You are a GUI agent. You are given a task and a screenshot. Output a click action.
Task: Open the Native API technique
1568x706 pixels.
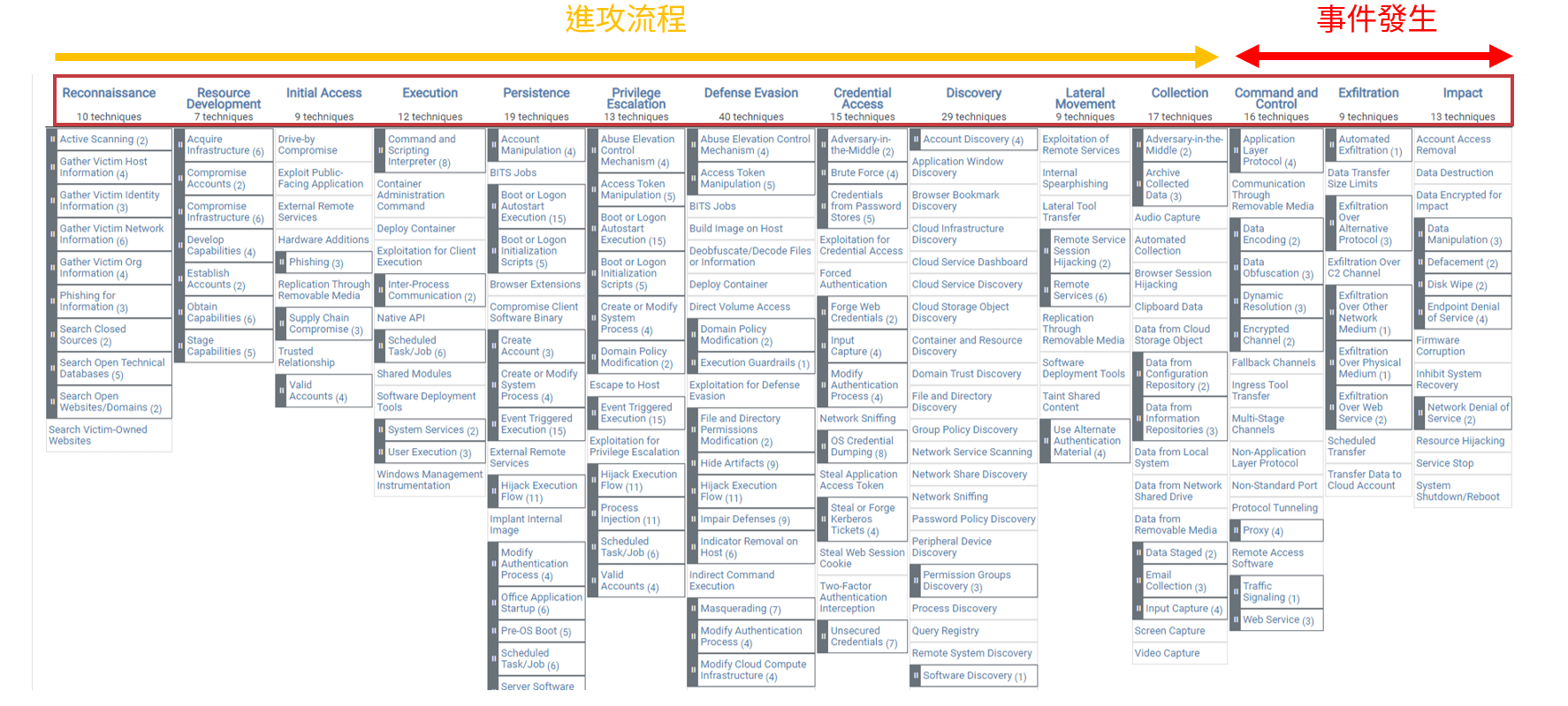401,318
